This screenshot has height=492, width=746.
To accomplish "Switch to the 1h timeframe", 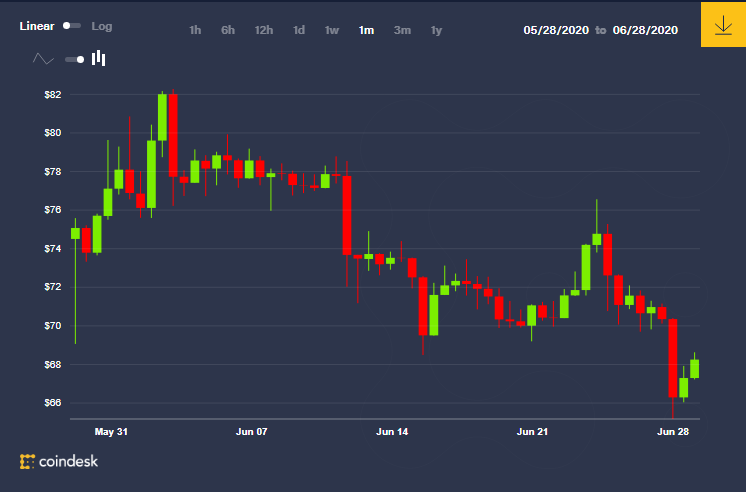I will click(x=195, y=30).
